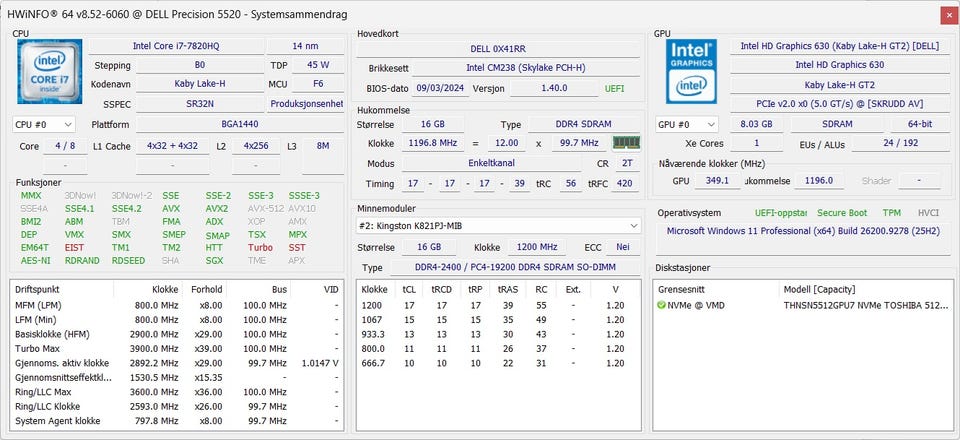Click the tRFC 420 value
This screenshot has width=960, height=440.
[624, 184]
